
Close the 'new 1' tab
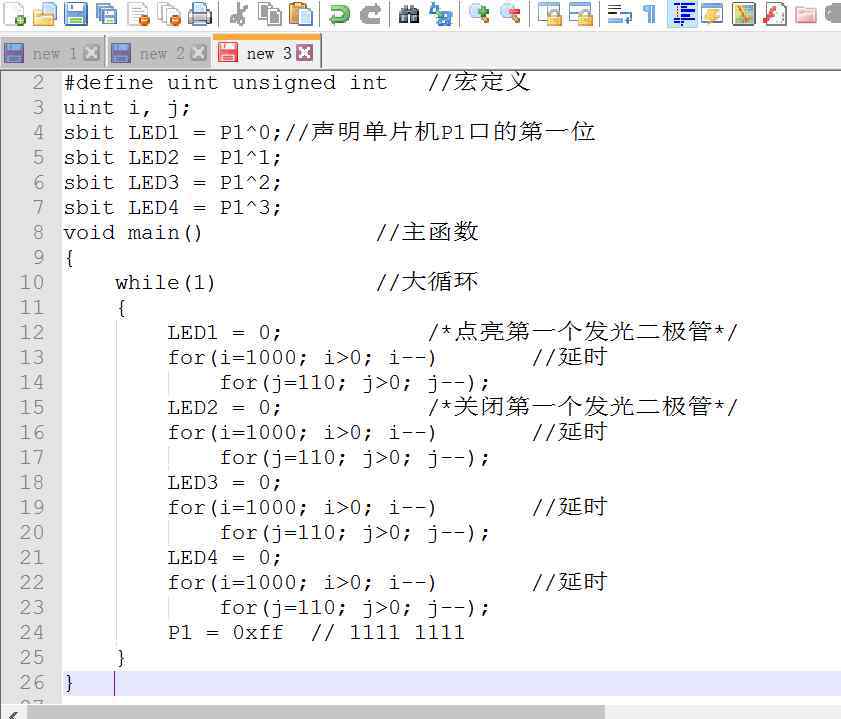point(92,53)
